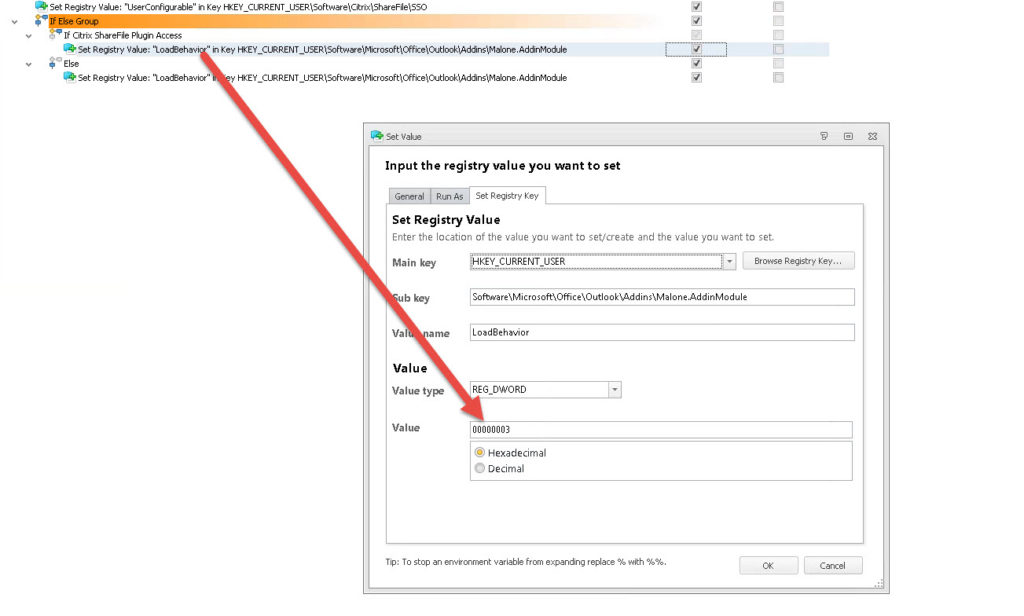This screenshot has width=1024, height=616.
Task: Check the enabled checkbox for UserConfigurable row
Action: [696, 6]
